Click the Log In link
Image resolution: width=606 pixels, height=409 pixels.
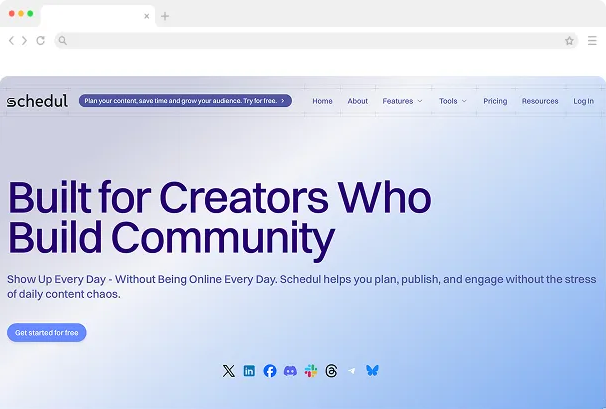pyautogui.click(x=583, y=101)
